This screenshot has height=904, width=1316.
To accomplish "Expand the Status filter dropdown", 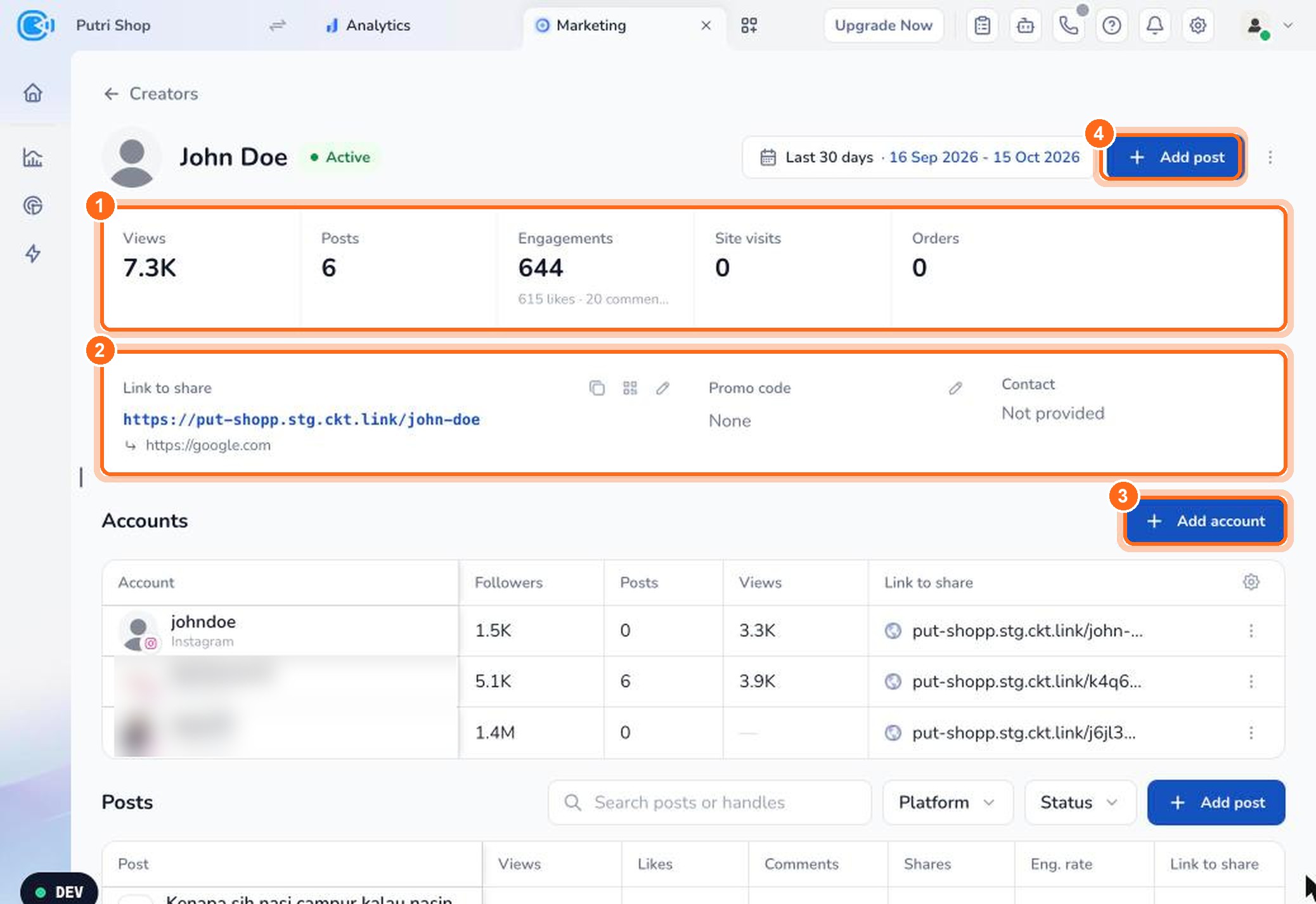I will pyautogui.click(x=1080, y=803).
